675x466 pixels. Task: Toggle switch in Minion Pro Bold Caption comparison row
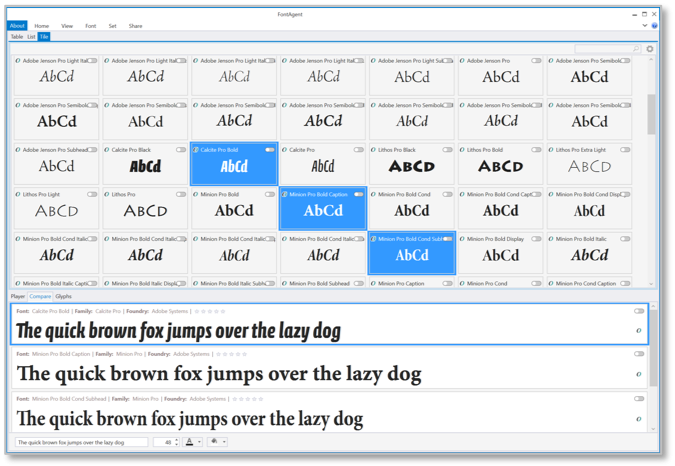[639, 354]
